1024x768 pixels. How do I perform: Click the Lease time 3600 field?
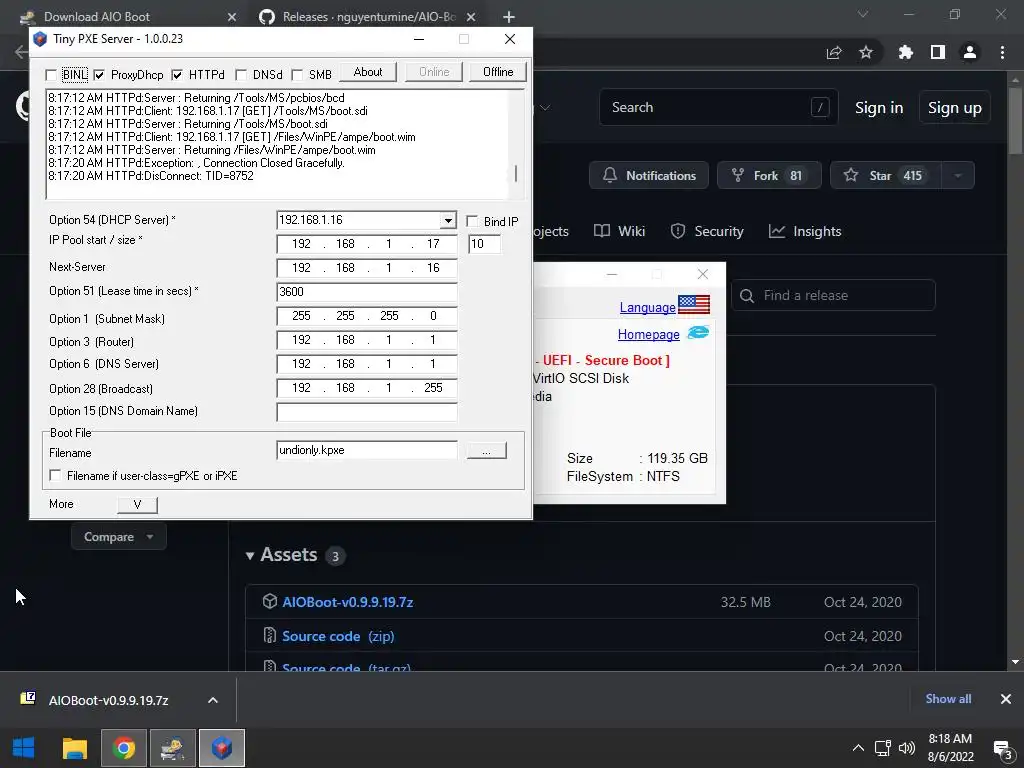pos(366,292)
